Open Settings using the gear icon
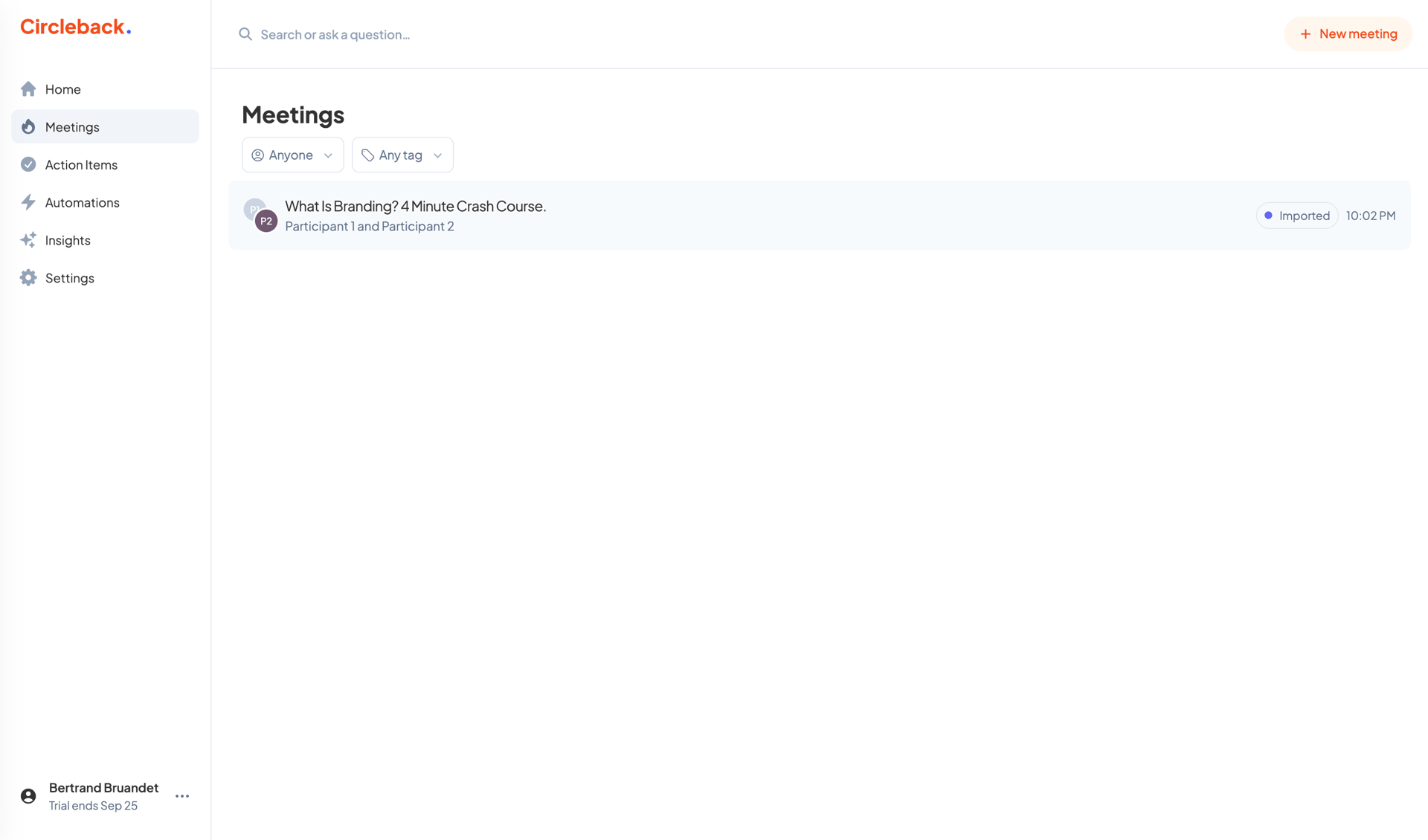Screen dimensions: 1428x840 click(x=28, y=277)
